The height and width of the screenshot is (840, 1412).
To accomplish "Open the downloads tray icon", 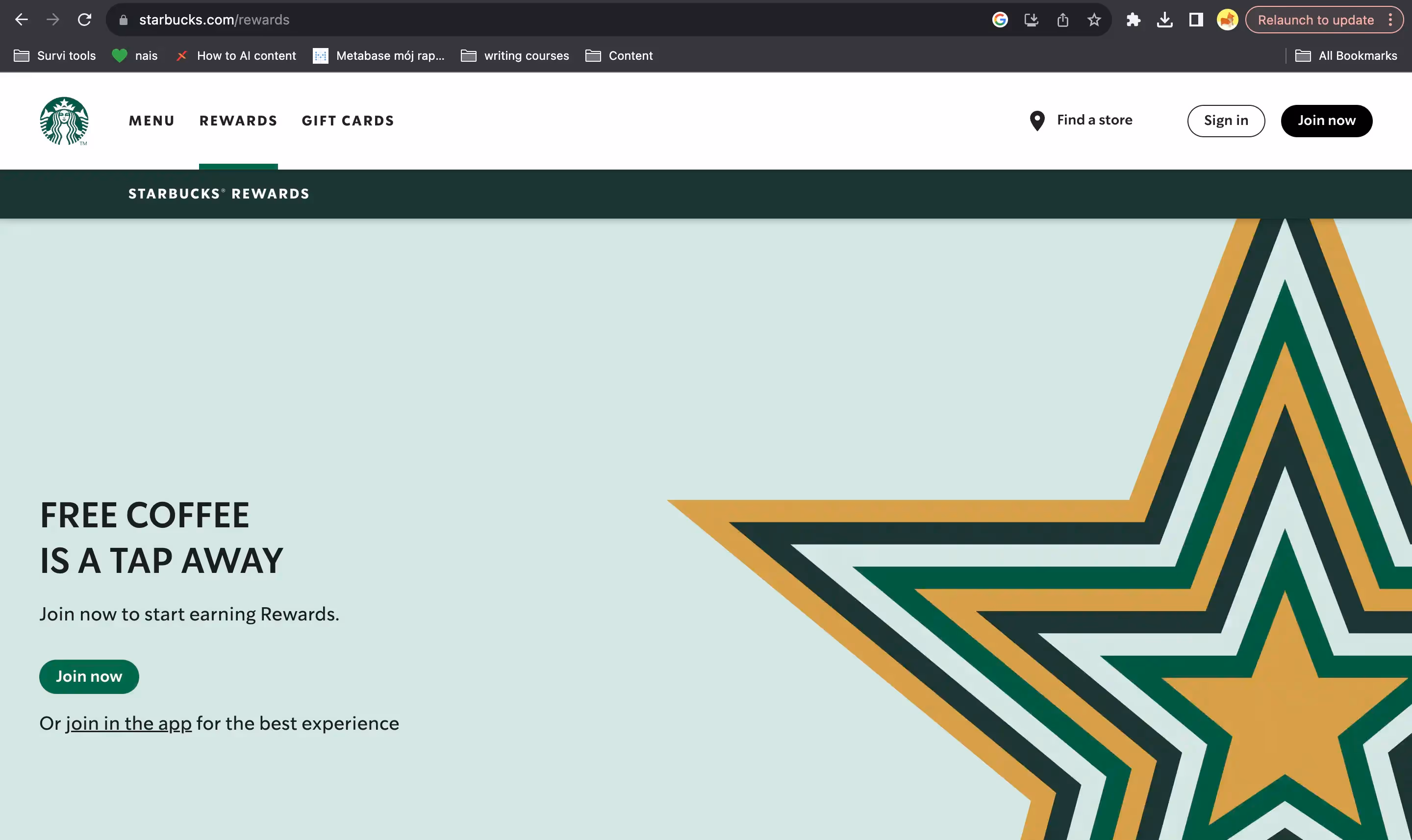I will coord(1164,20).
